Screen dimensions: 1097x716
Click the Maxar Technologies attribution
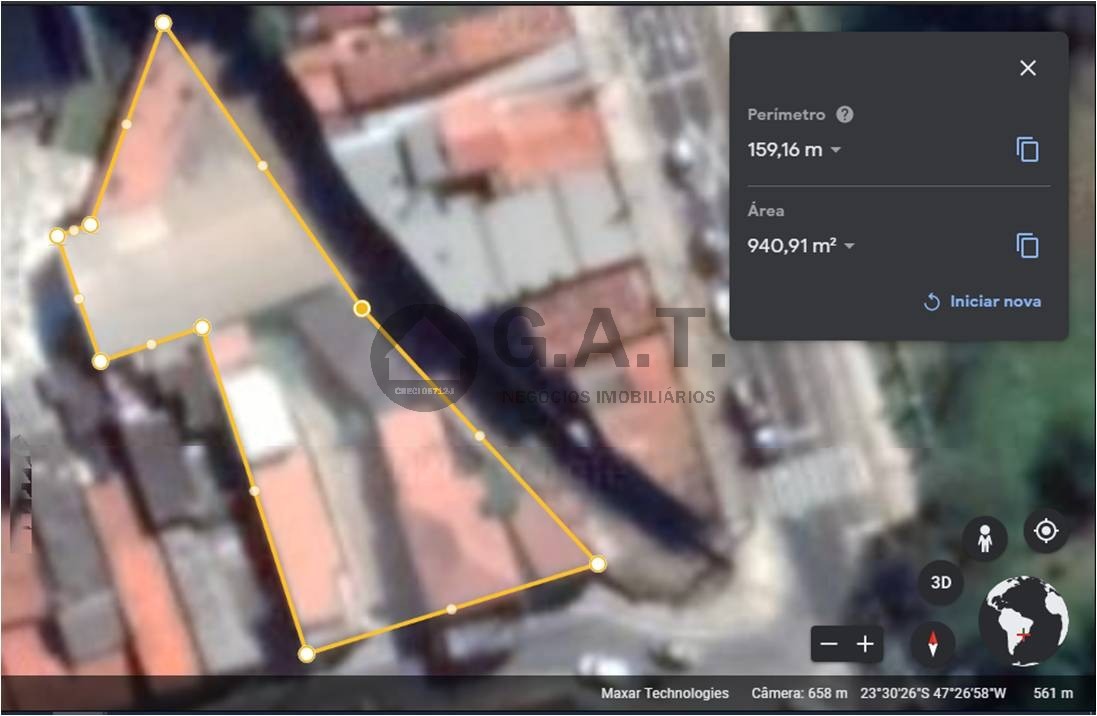[665, 693]
